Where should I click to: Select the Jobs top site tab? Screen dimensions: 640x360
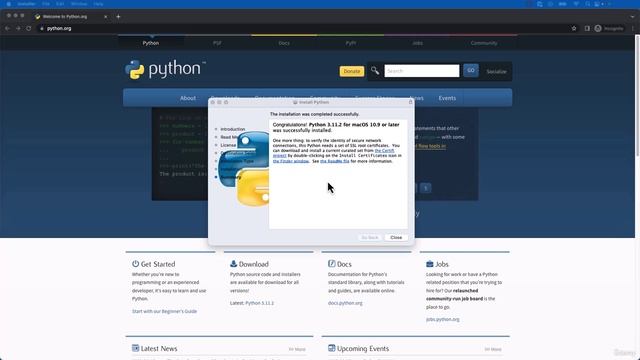pyautogui.click(x=417, y=43)
